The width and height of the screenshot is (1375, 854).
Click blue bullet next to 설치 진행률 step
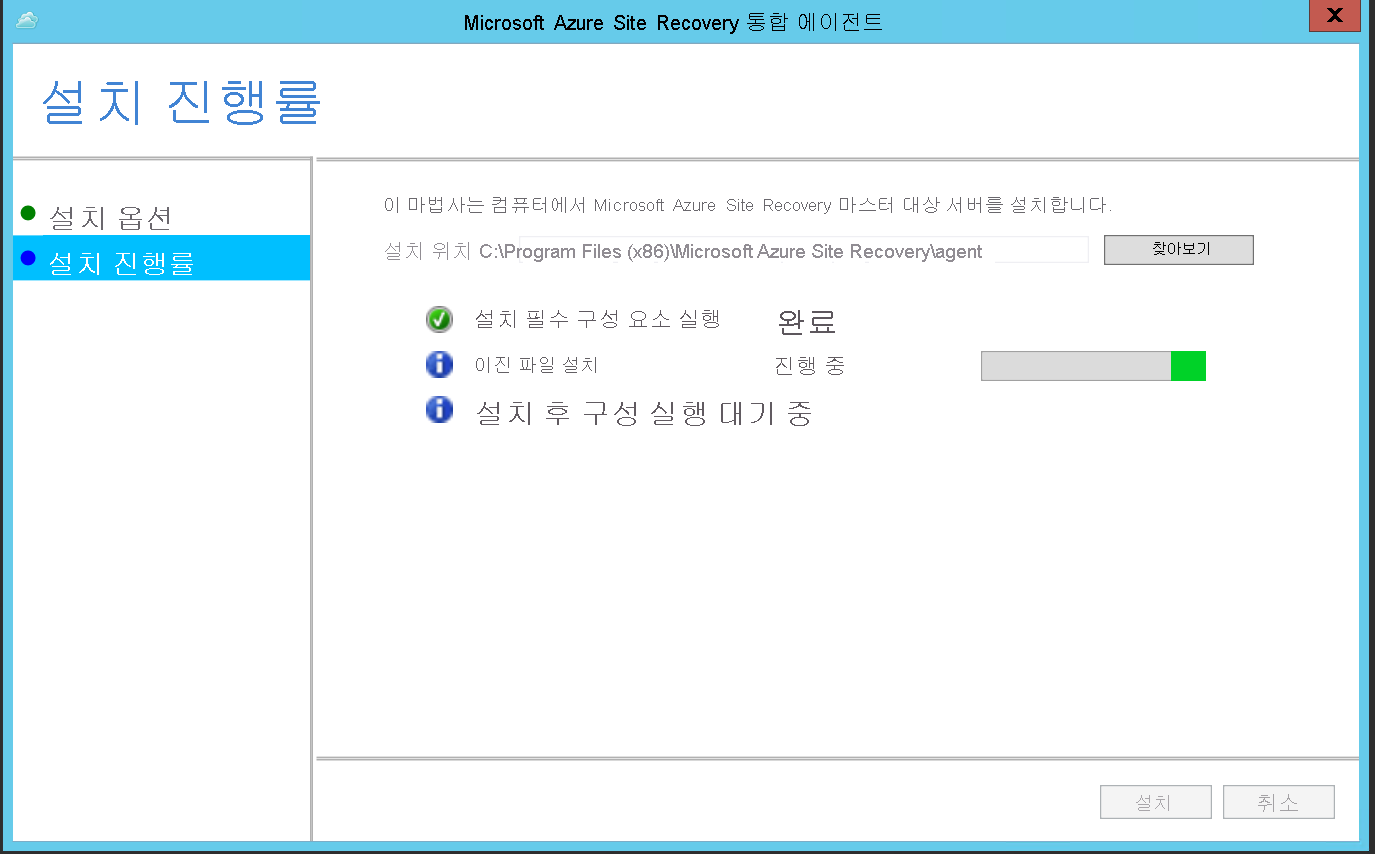coord(28,259)
